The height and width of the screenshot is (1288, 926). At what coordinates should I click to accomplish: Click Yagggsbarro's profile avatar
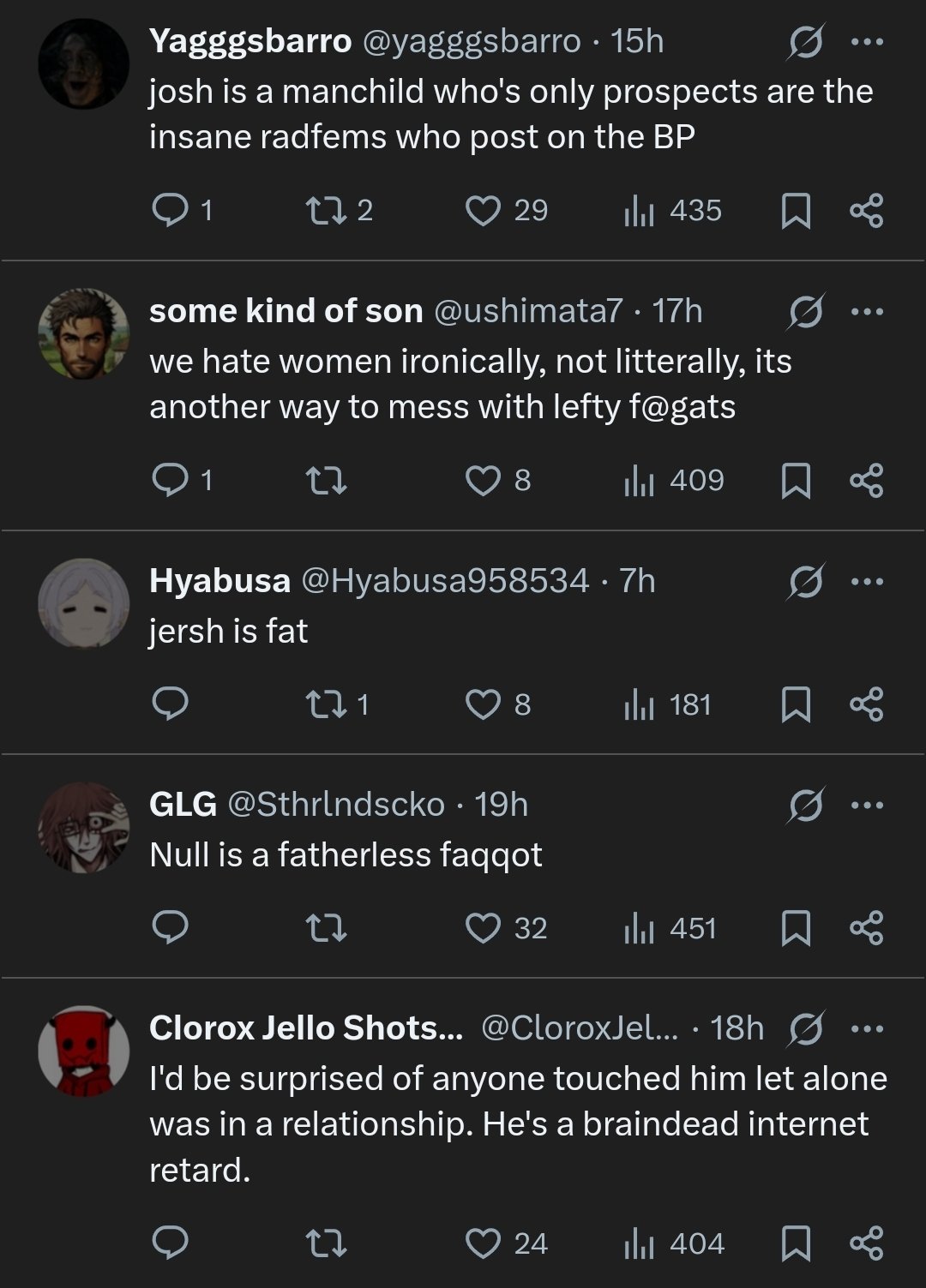[84, 63]
